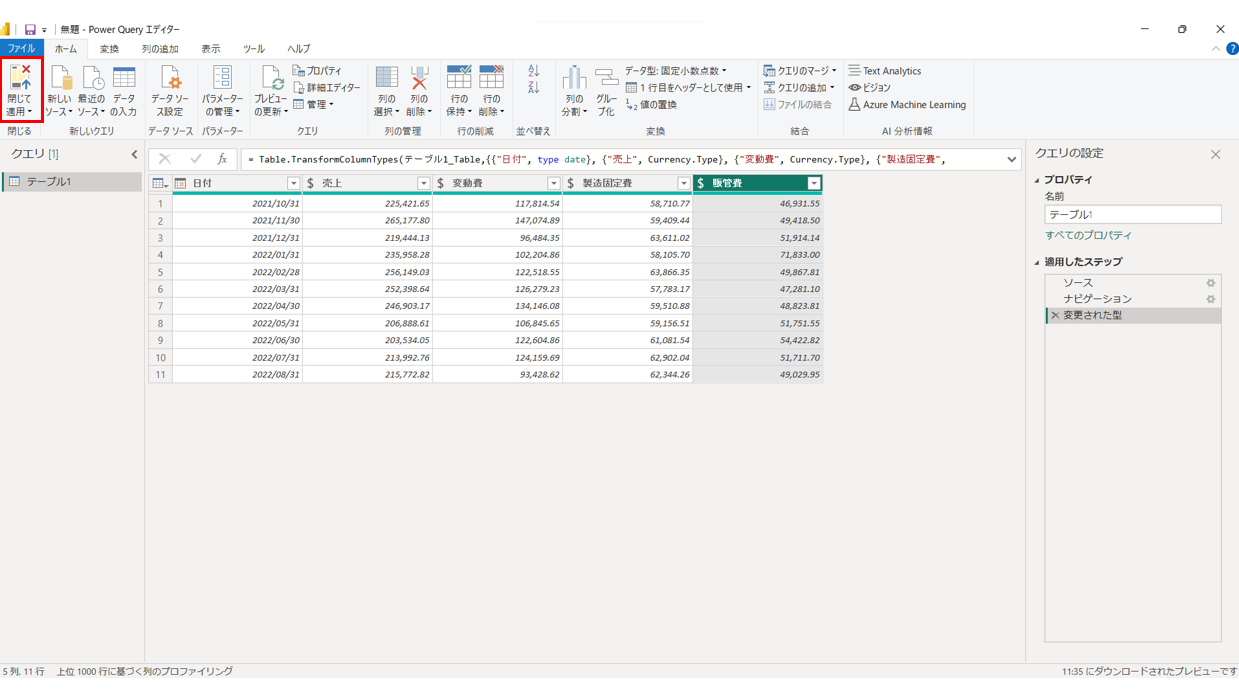Click the ビジョン vision button
The width and height of the screenshot is (1239, 694).
pos(869,88)
